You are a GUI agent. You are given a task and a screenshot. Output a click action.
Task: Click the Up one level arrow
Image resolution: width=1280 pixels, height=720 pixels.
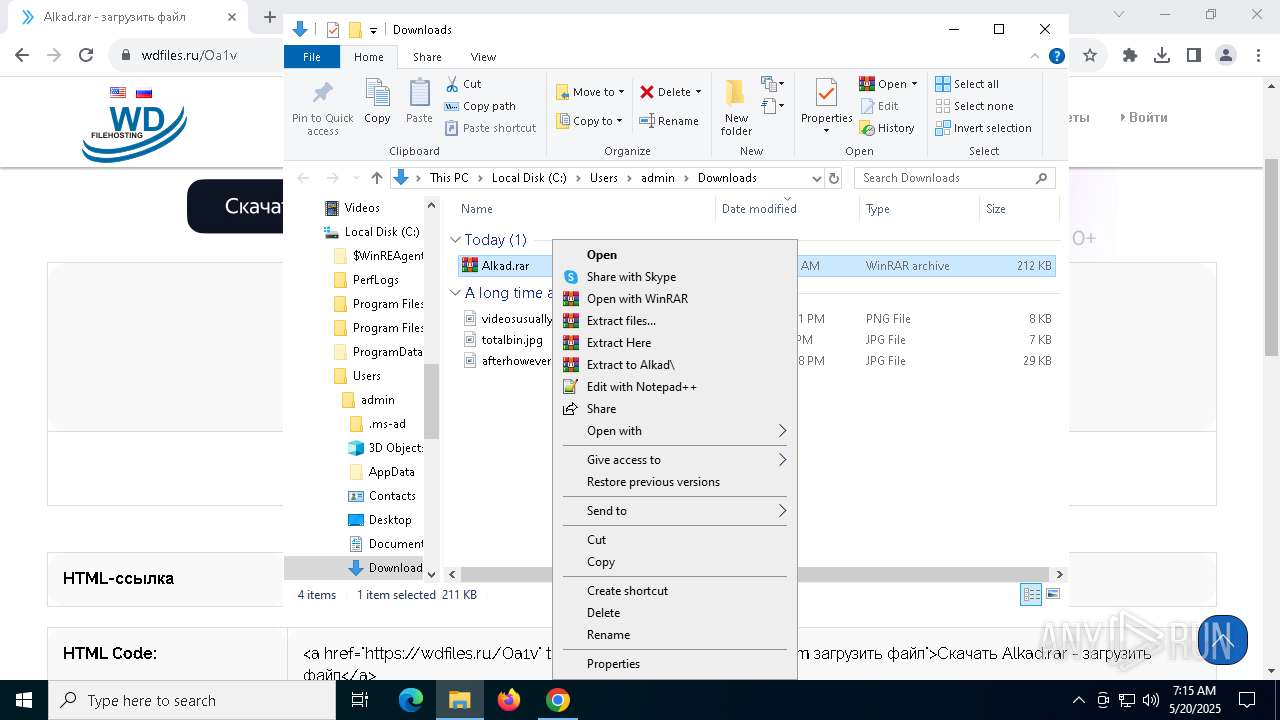376,178
